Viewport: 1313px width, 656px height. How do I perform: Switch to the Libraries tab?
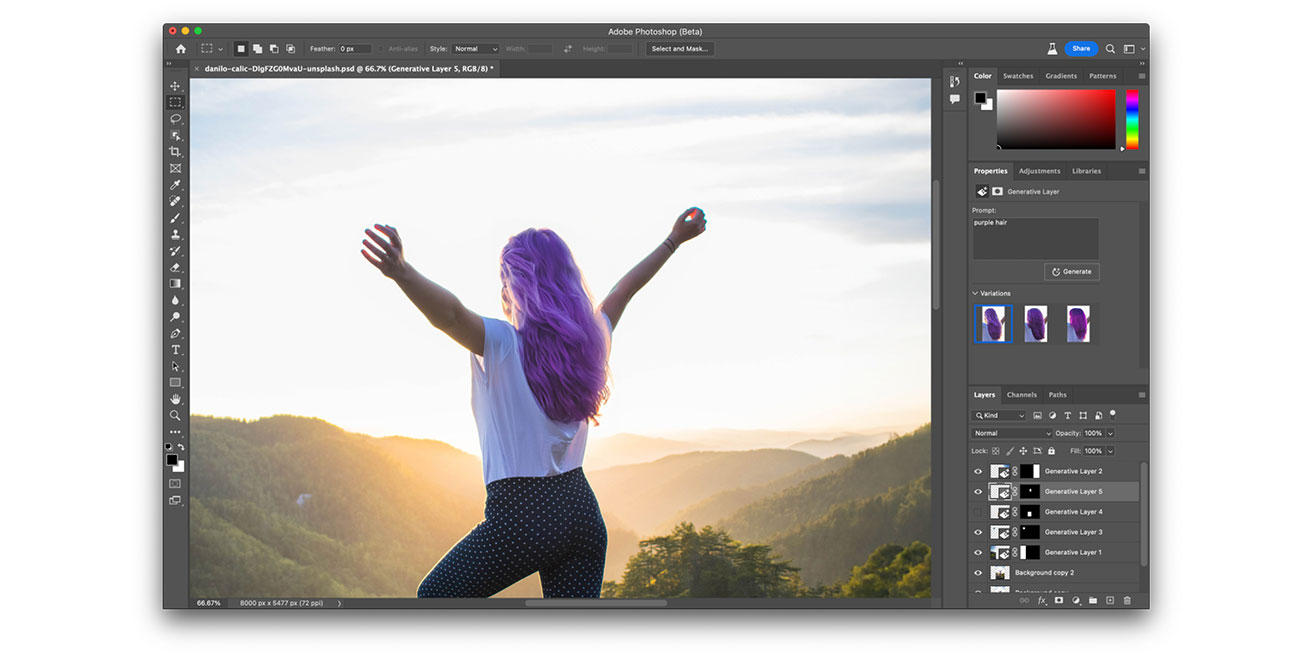pos(1086,171)
